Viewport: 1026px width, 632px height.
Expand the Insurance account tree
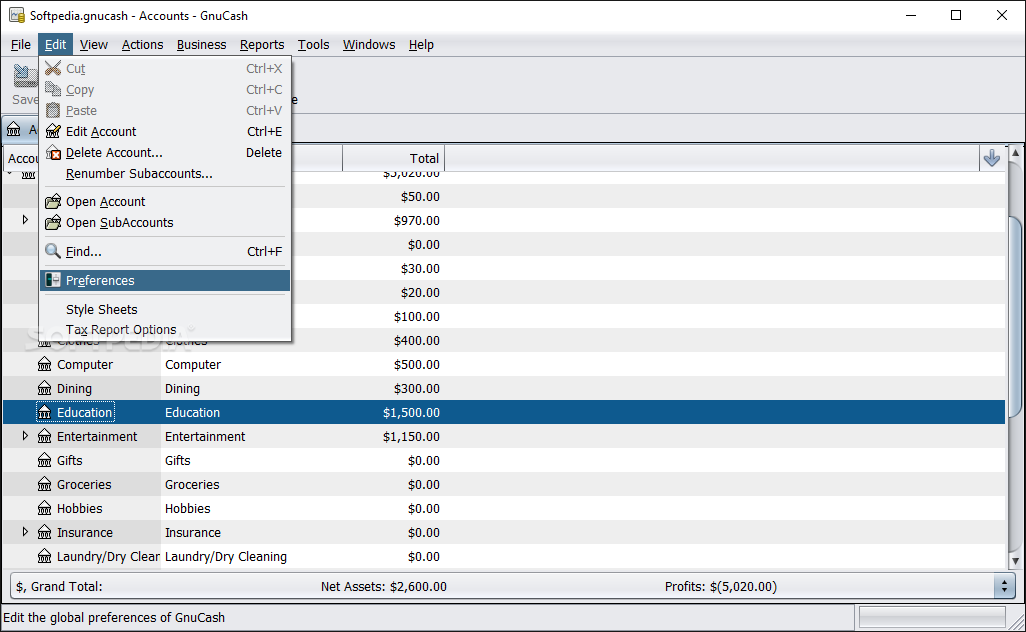(x=25, y=532)
